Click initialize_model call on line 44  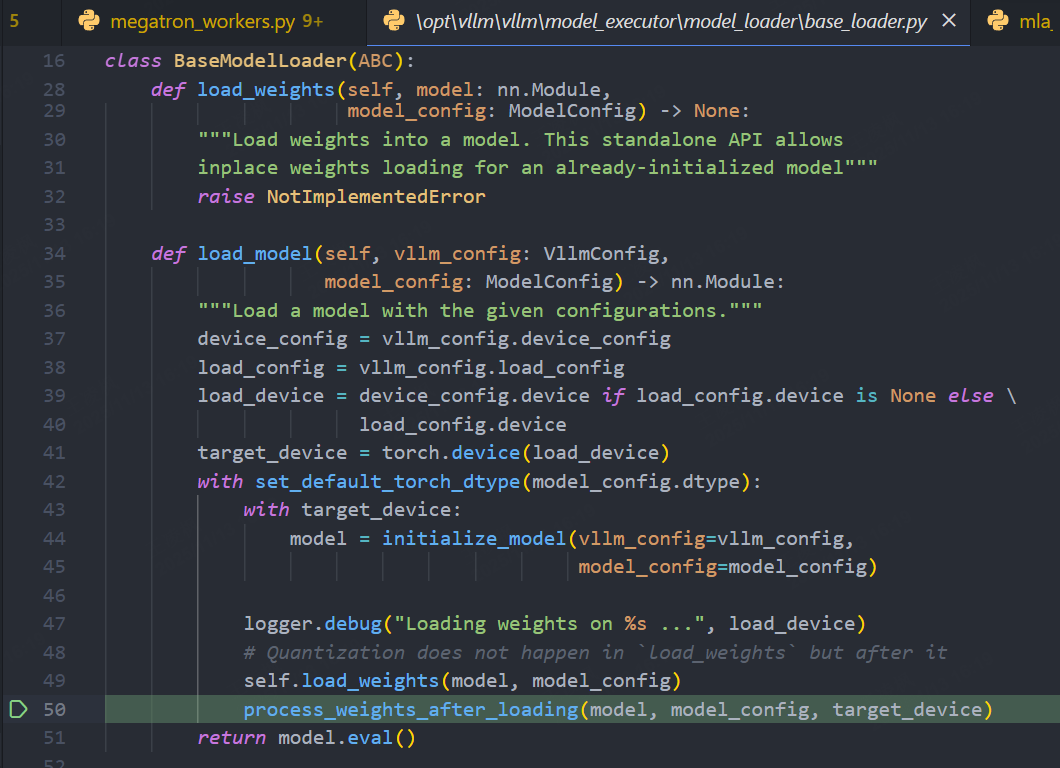pyautogui.click(x=474, y=538)
